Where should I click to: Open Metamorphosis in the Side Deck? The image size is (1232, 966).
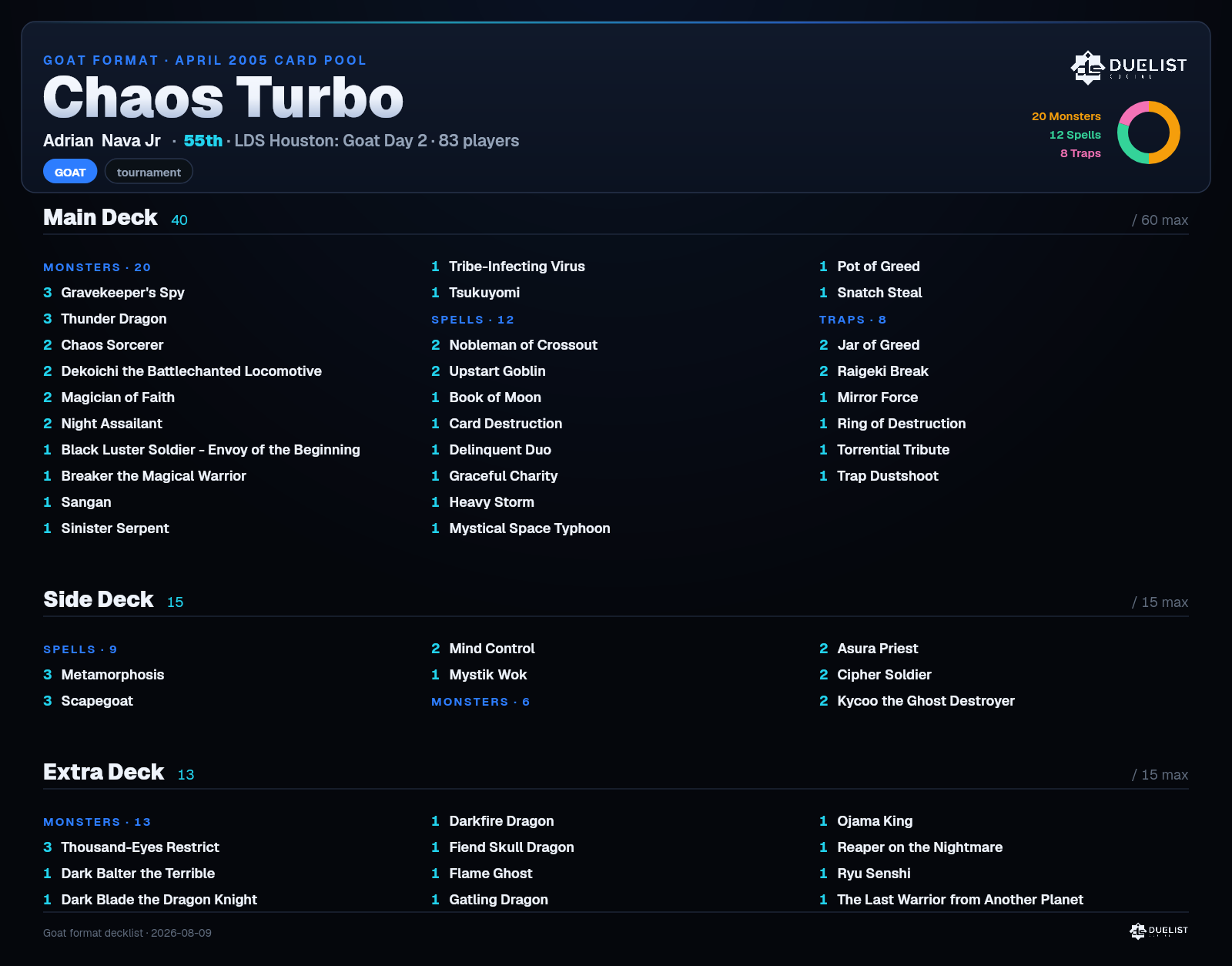coord(104,675)
